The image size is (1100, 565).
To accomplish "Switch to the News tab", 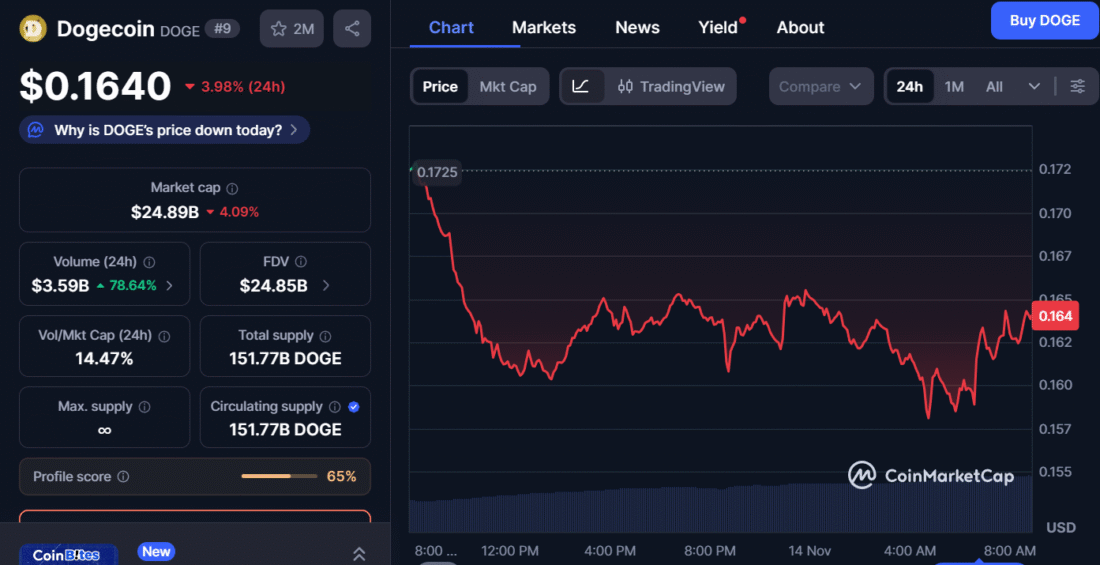I will pyautogui.click(x=637, y=27).
